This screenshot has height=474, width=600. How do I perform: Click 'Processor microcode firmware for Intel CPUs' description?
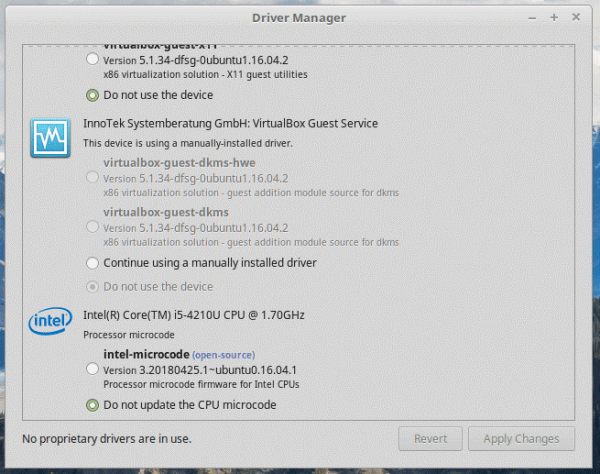point(201,384)
